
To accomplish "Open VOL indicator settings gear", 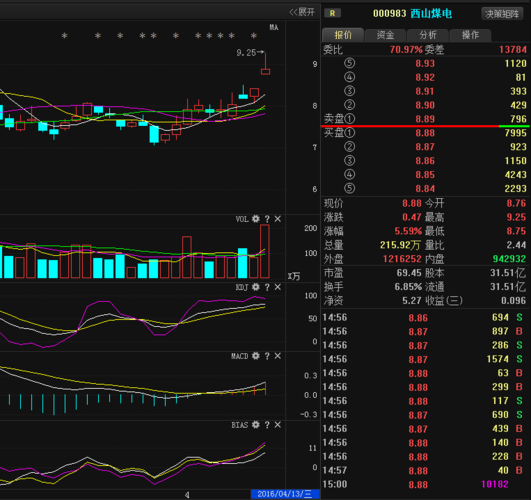I will tap(256, 219).
